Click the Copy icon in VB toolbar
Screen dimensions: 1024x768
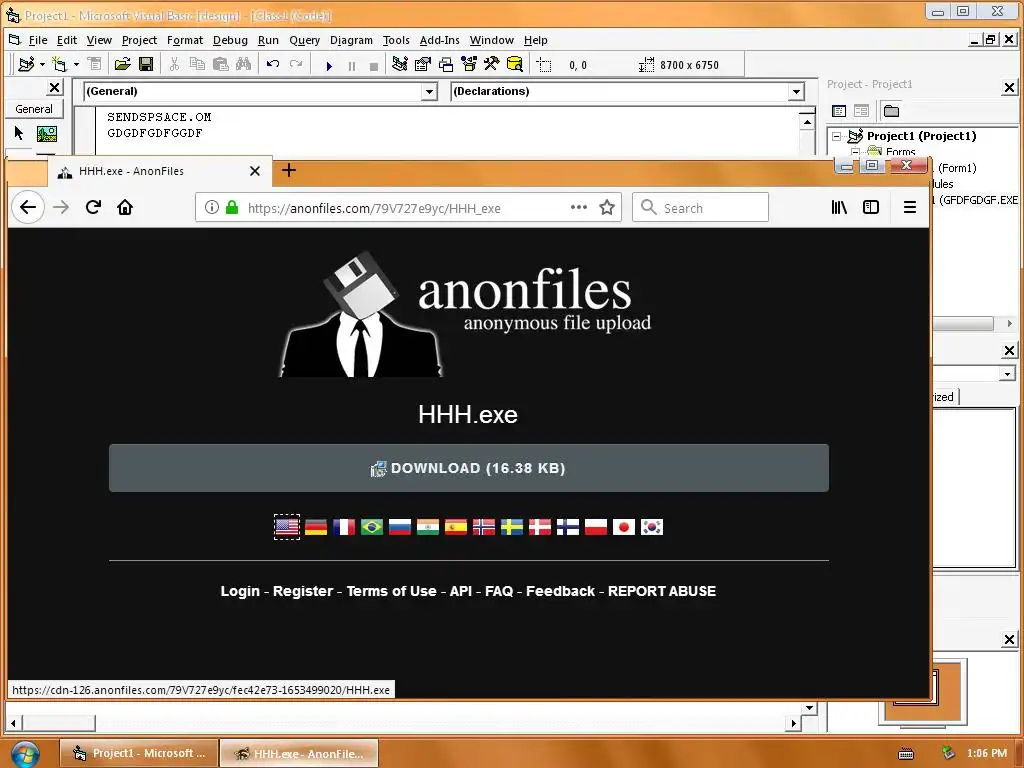tap(197, 64)
